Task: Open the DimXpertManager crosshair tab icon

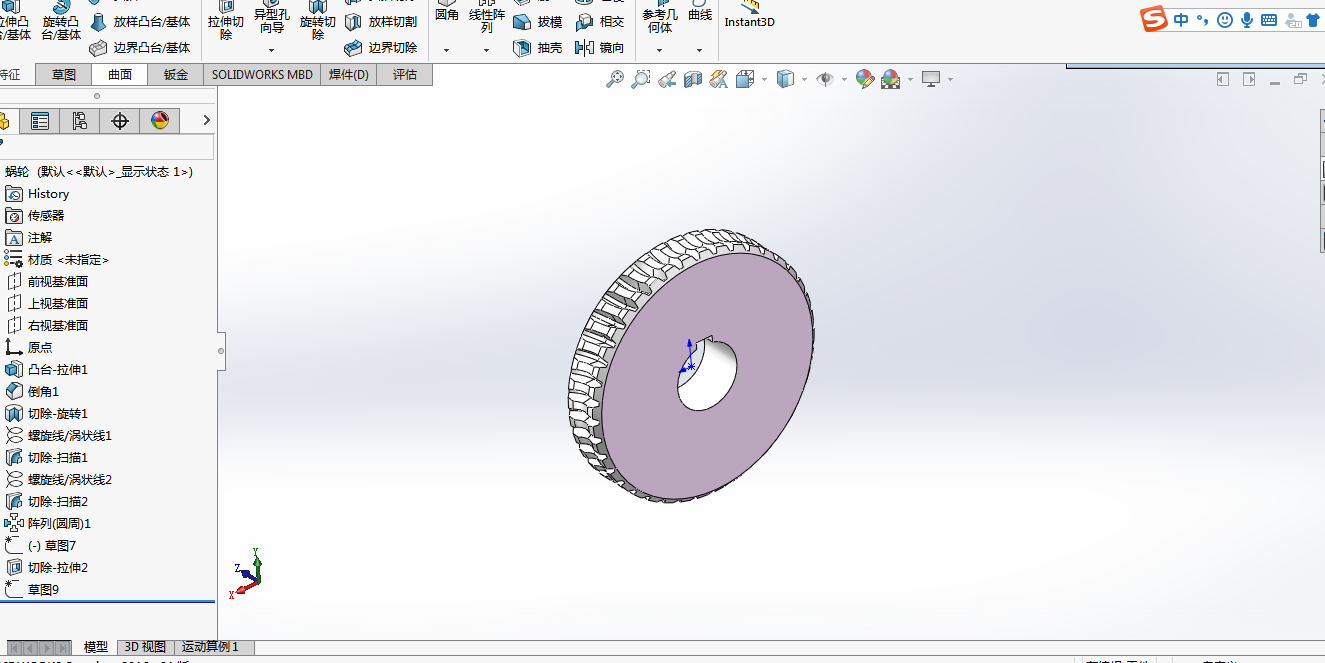Action: (x=120, y=121)
